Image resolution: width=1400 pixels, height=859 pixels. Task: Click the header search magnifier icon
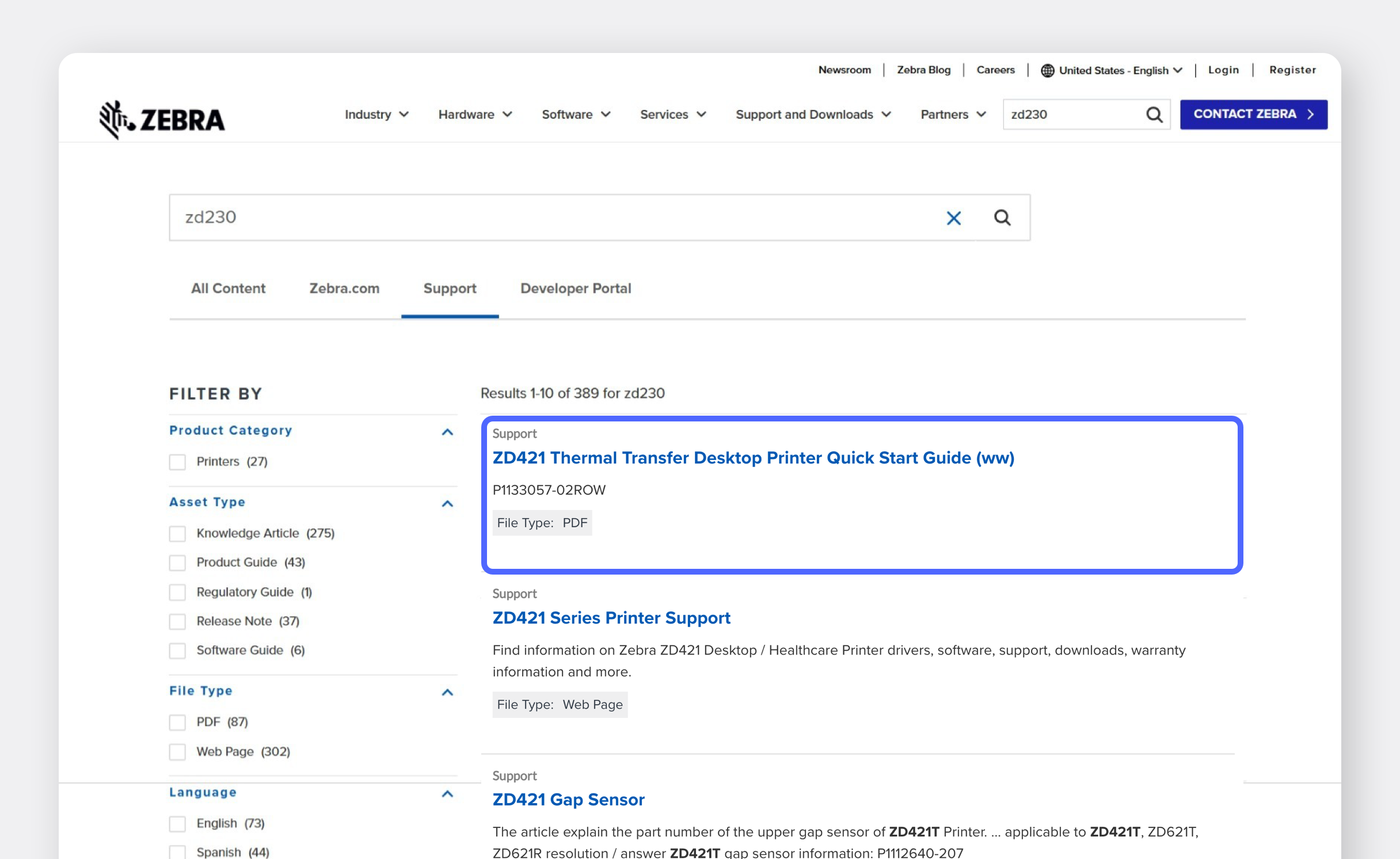tap(1154, 115)
